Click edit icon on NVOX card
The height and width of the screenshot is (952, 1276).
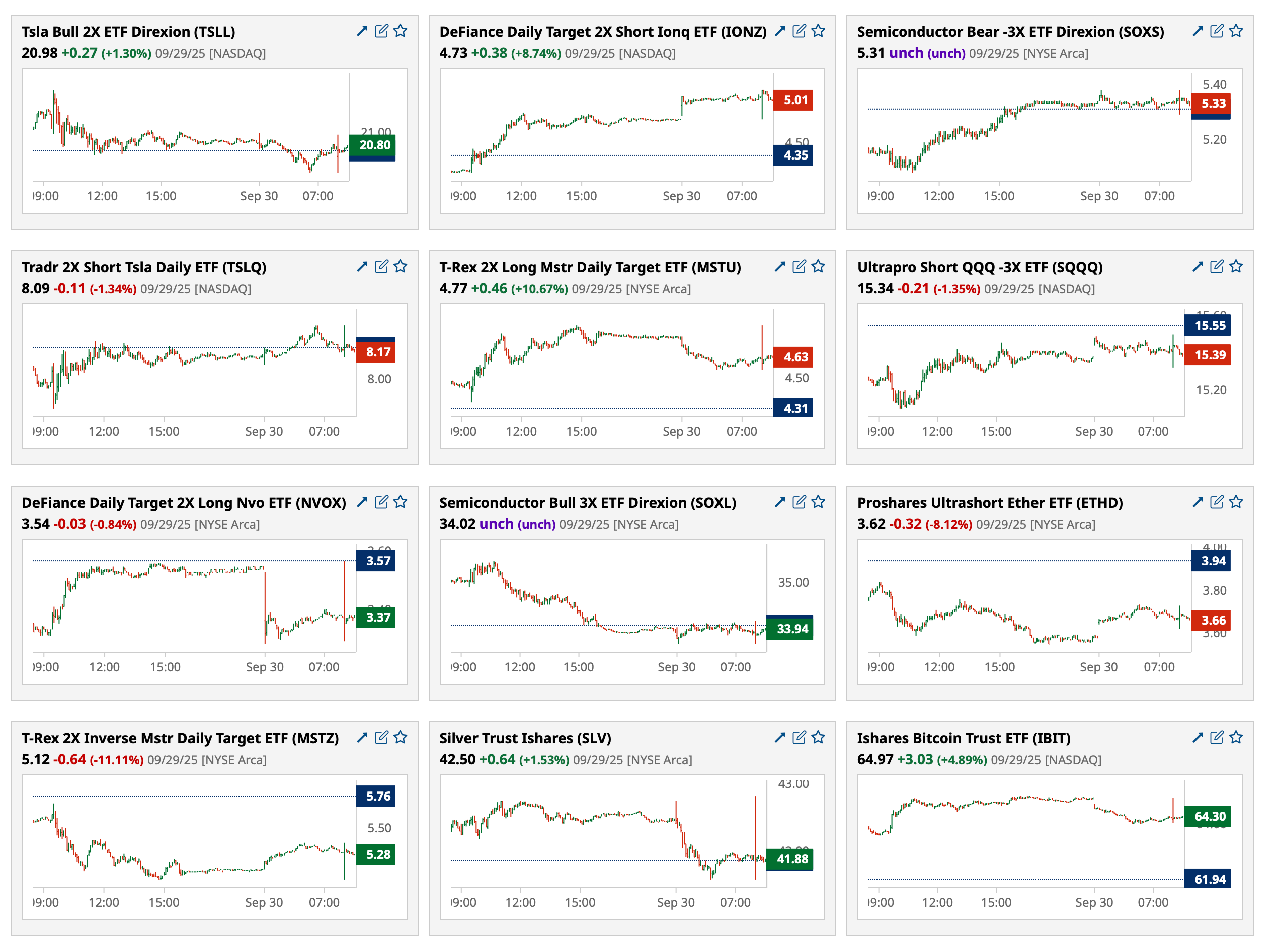381,502
